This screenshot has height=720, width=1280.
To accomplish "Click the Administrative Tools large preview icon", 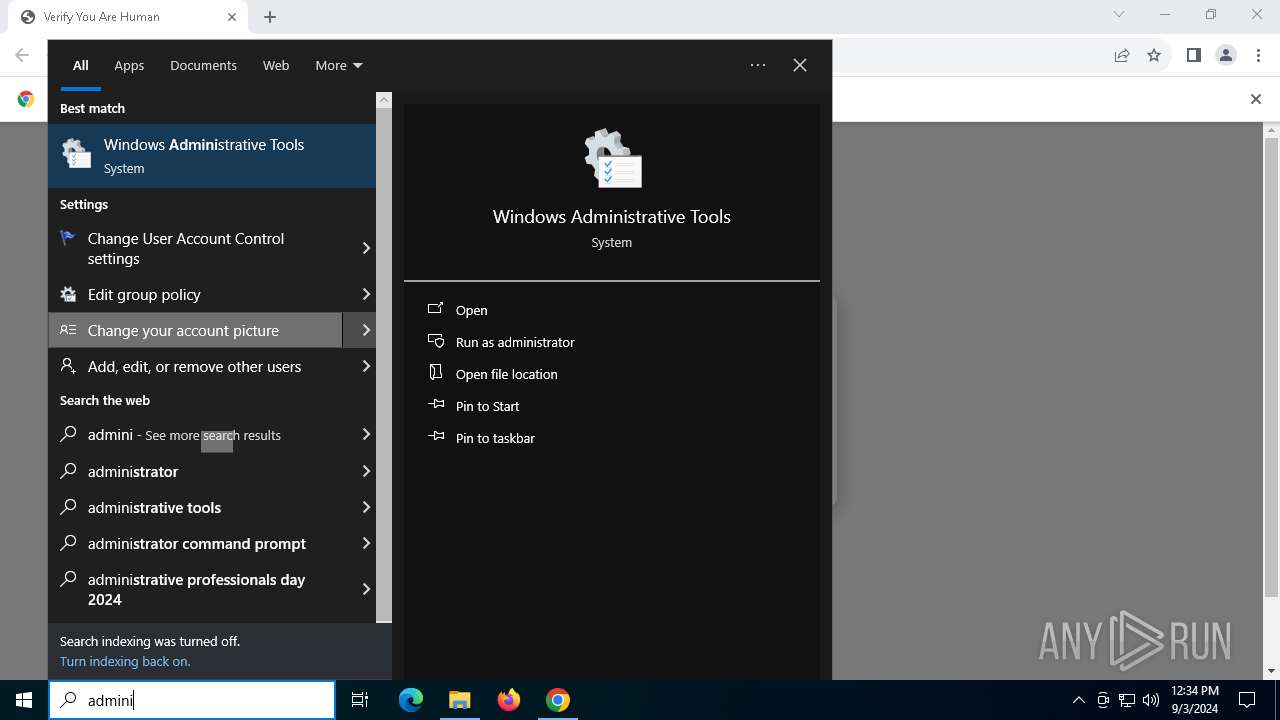I will point(612,158).
